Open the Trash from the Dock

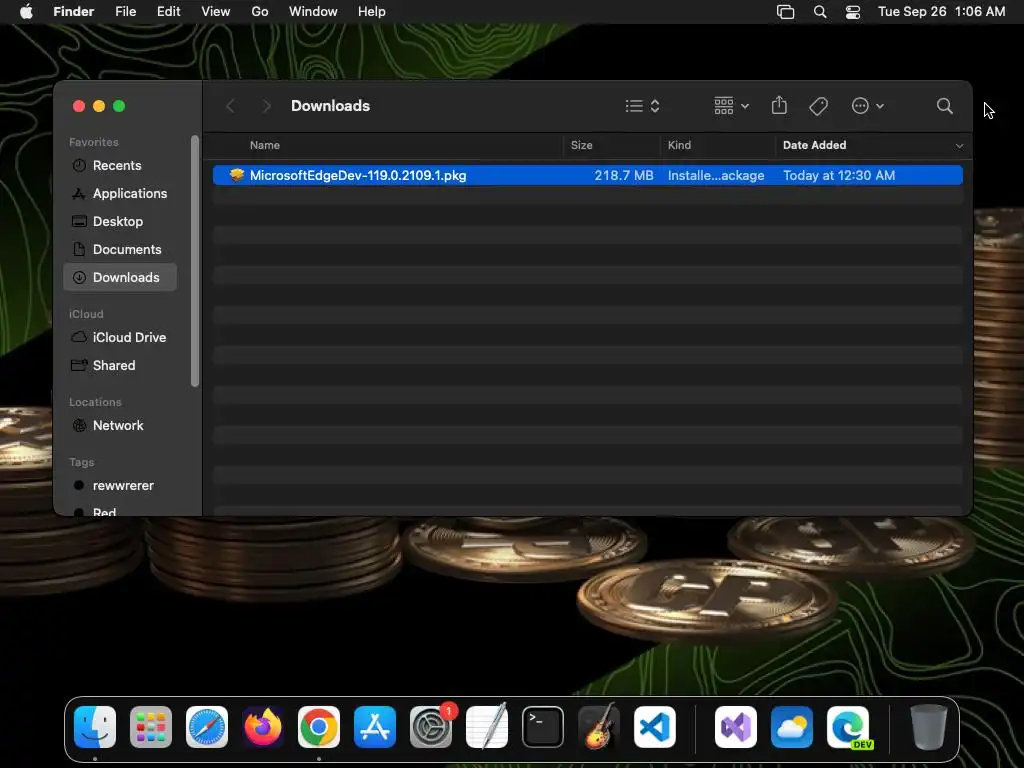click(928, 727)
